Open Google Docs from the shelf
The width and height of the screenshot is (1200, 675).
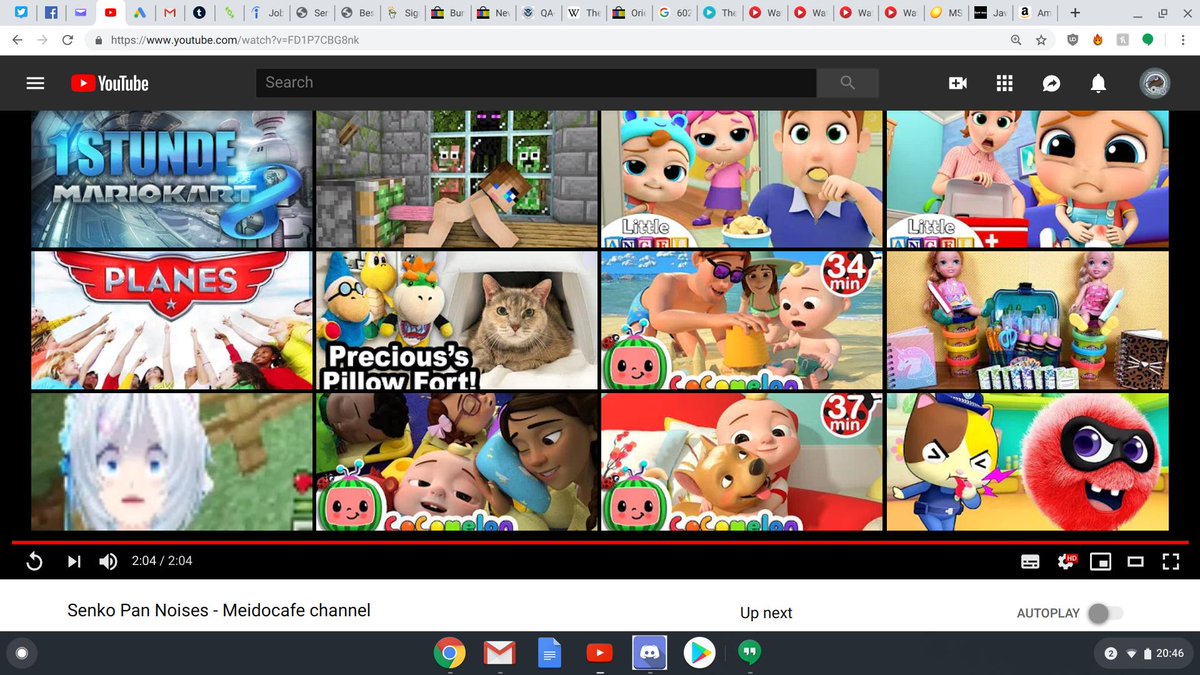549,654
